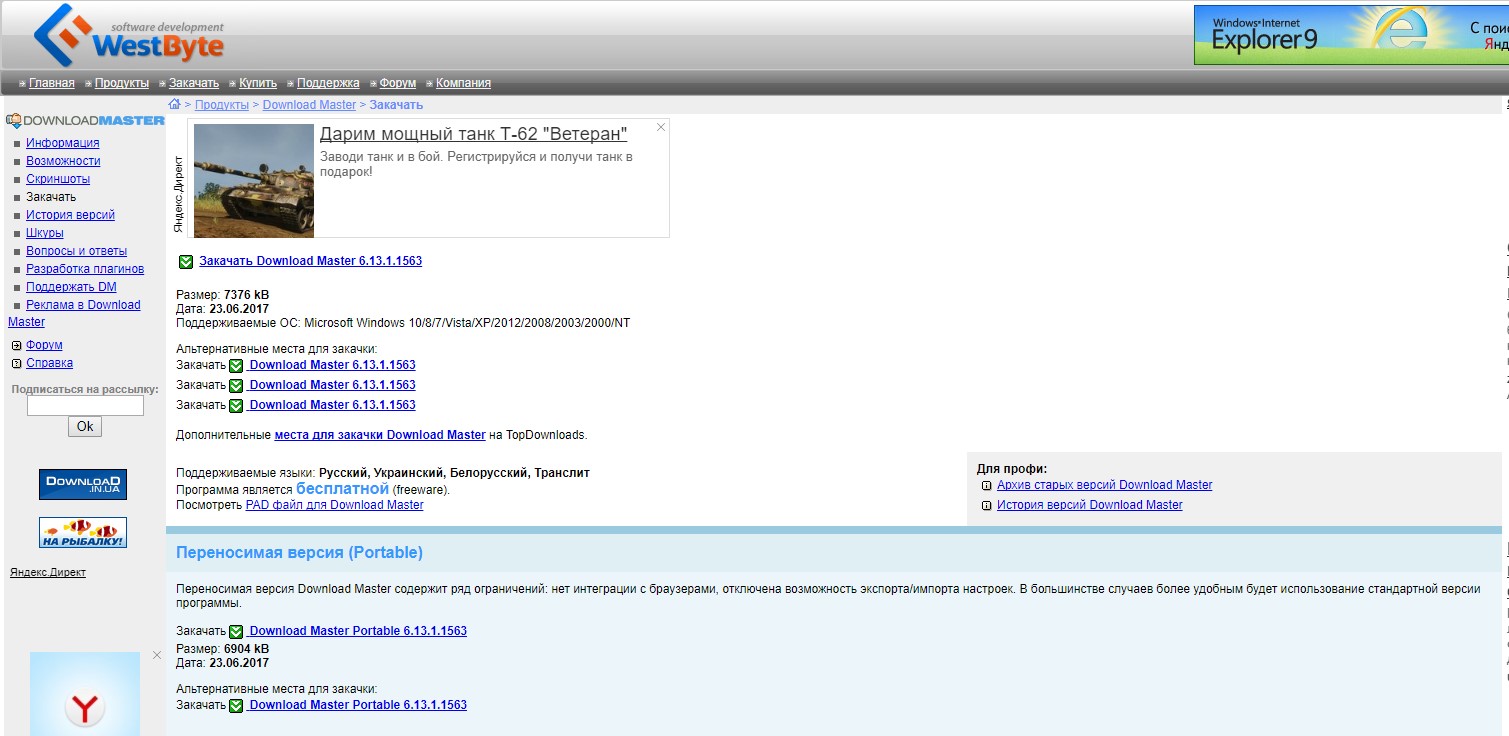This screenshot has height=736, width=1509.
Task: Open the Продукты menu item
Action: 122,83
